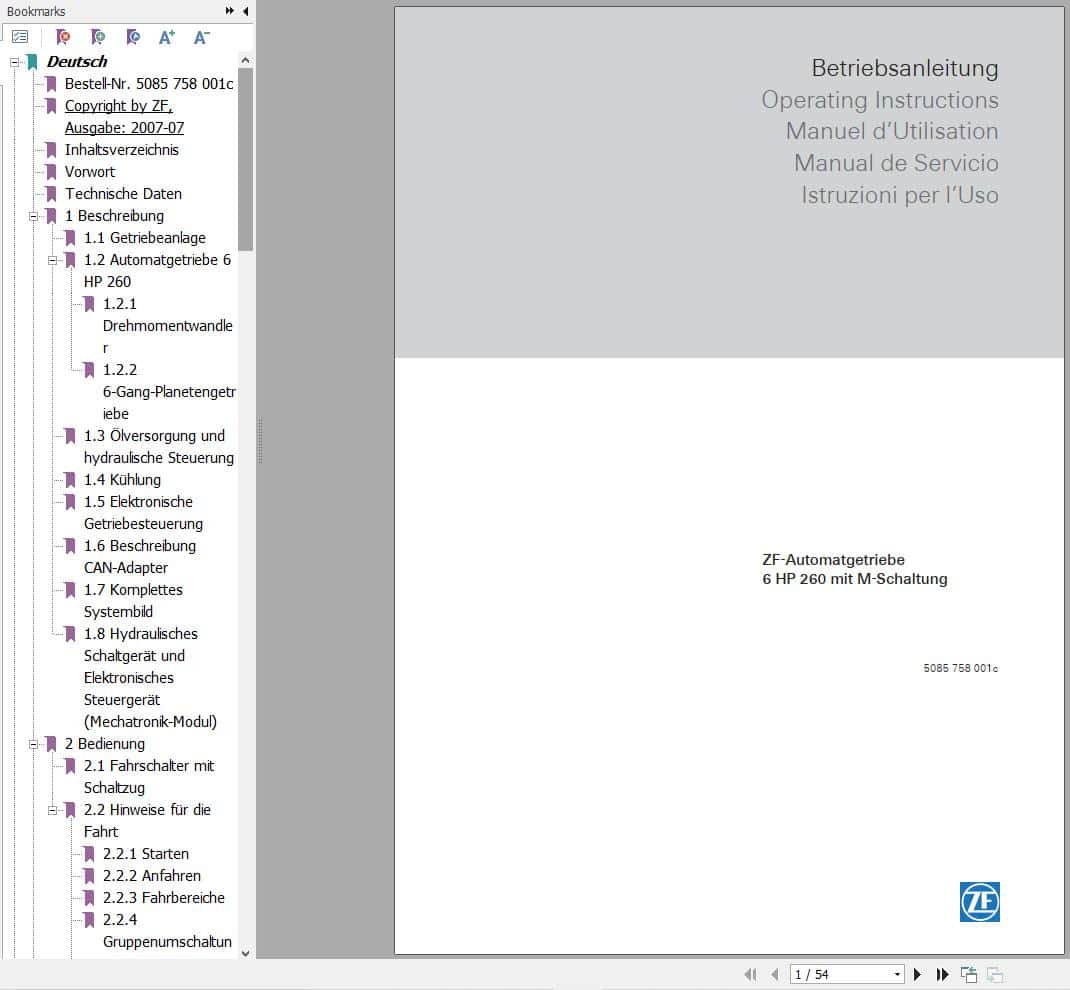Select the Technische Daten bookmark
This screenshot has width=1070, height=990.
(x=124, y=194)
